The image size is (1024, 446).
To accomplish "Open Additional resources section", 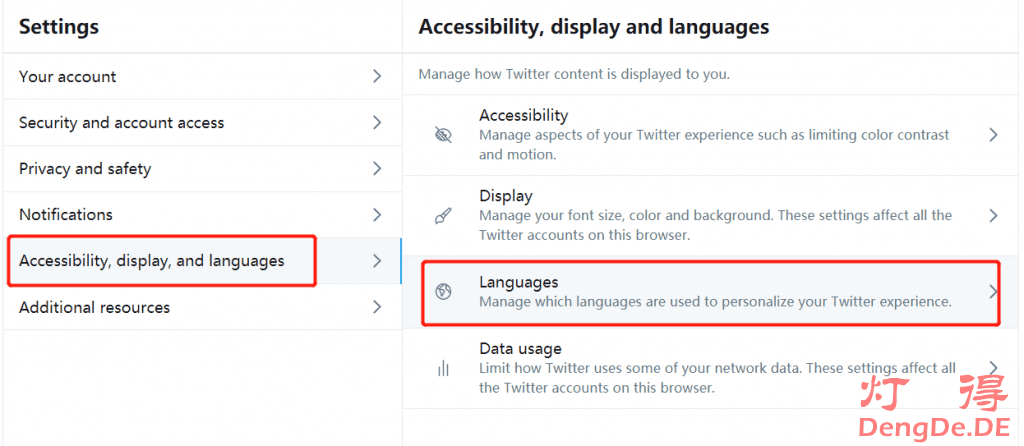I will tap(202, 307).
